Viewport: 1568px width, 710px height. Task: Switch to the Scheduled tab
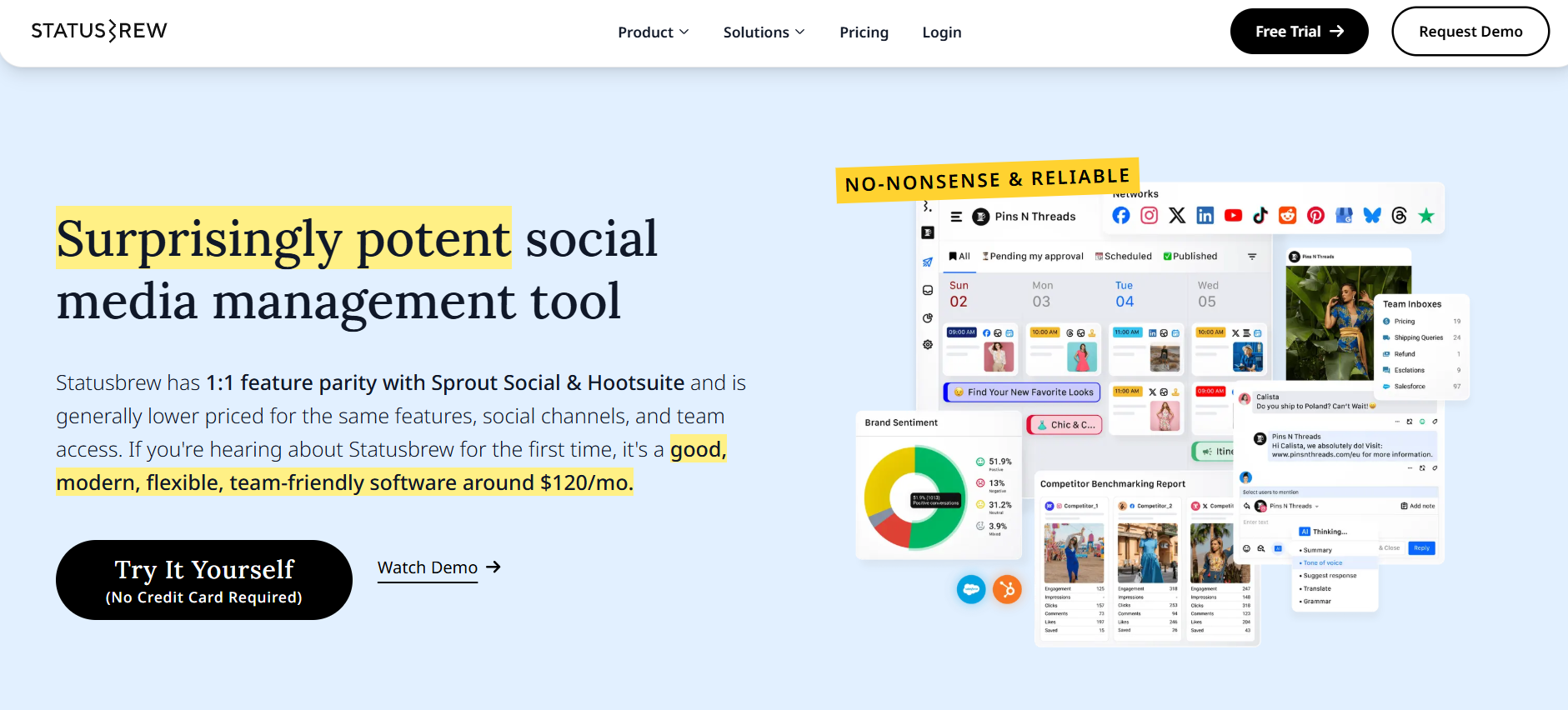(1124, 257)
